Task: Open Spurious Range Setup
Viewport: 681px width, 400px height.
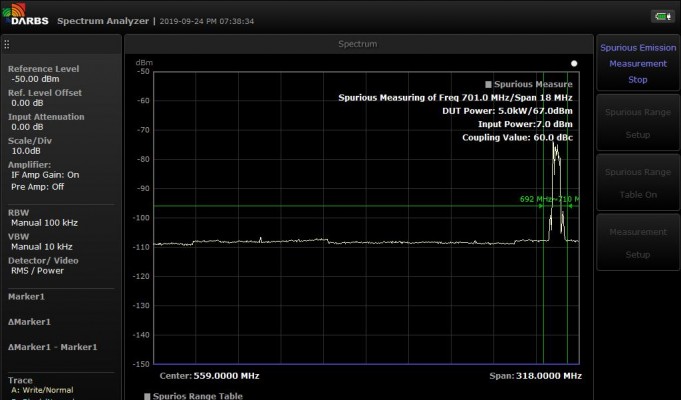Action: [x=638, y=123]
